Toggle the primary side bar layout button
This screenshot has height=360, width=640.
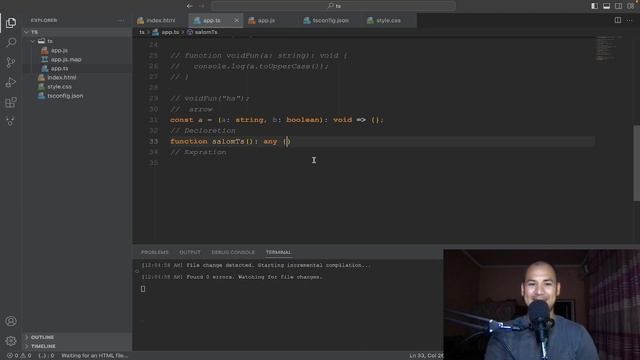pos(595,6)
